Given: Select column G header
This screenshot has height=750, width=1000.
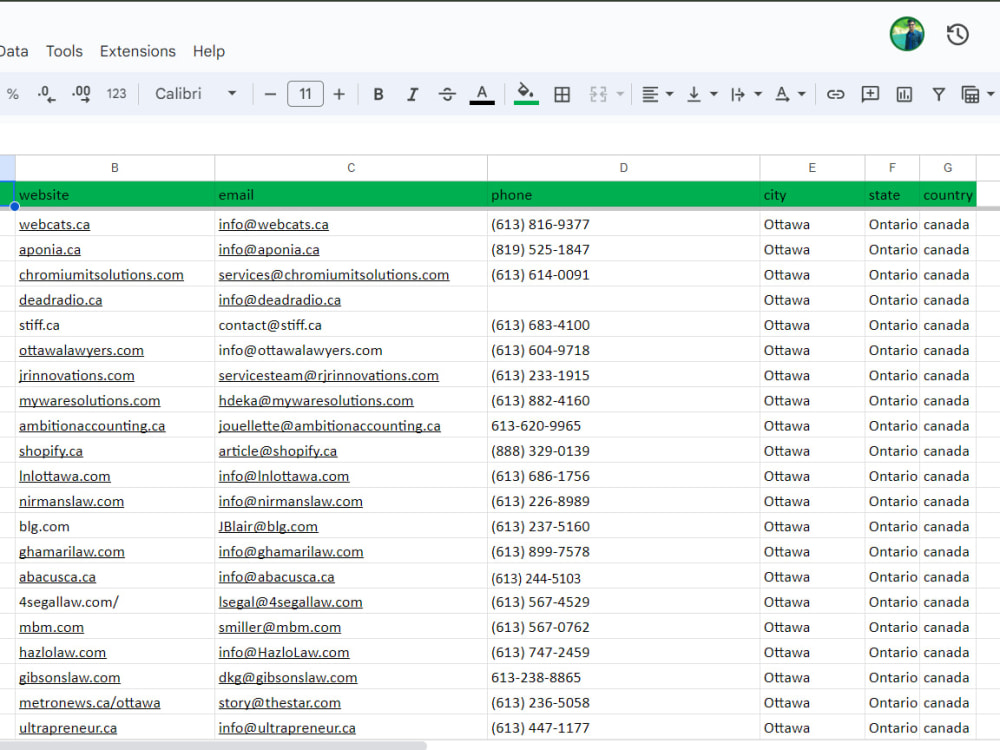Looking at the screenshot, I should click(948, 168).
